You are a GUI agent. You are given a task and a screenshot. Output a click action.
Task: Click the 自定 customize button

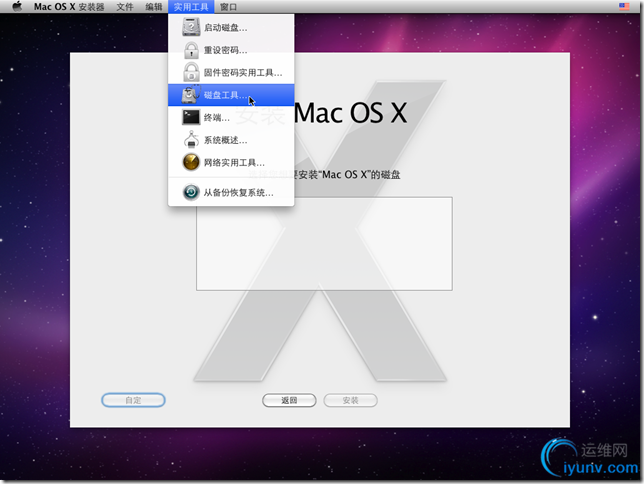(x=133, y=400)
